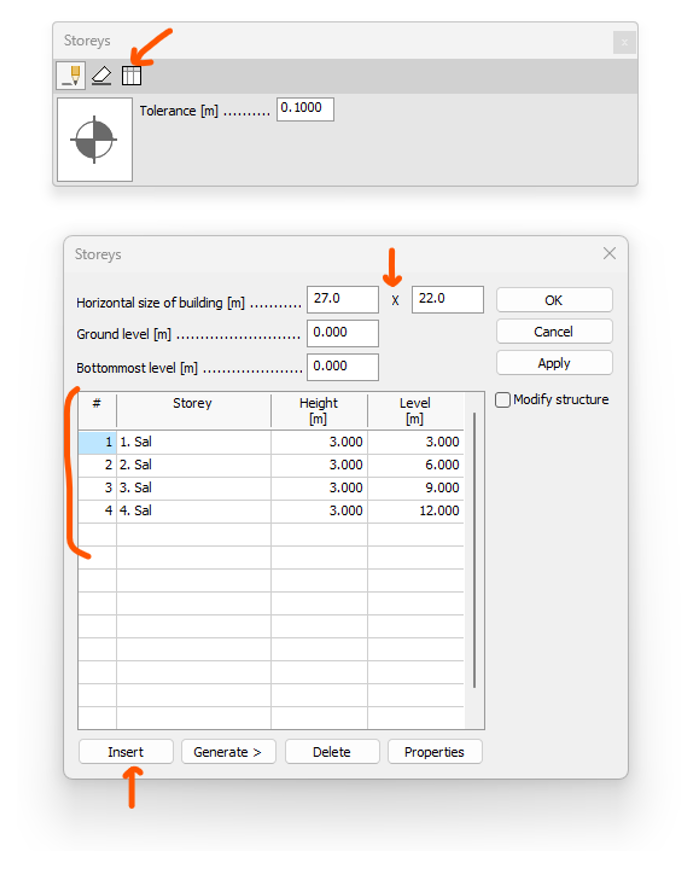Viewport: 691px width, 878px height.
Task: Select the eraser delete storey tool
Action: (x=101, y=76)
